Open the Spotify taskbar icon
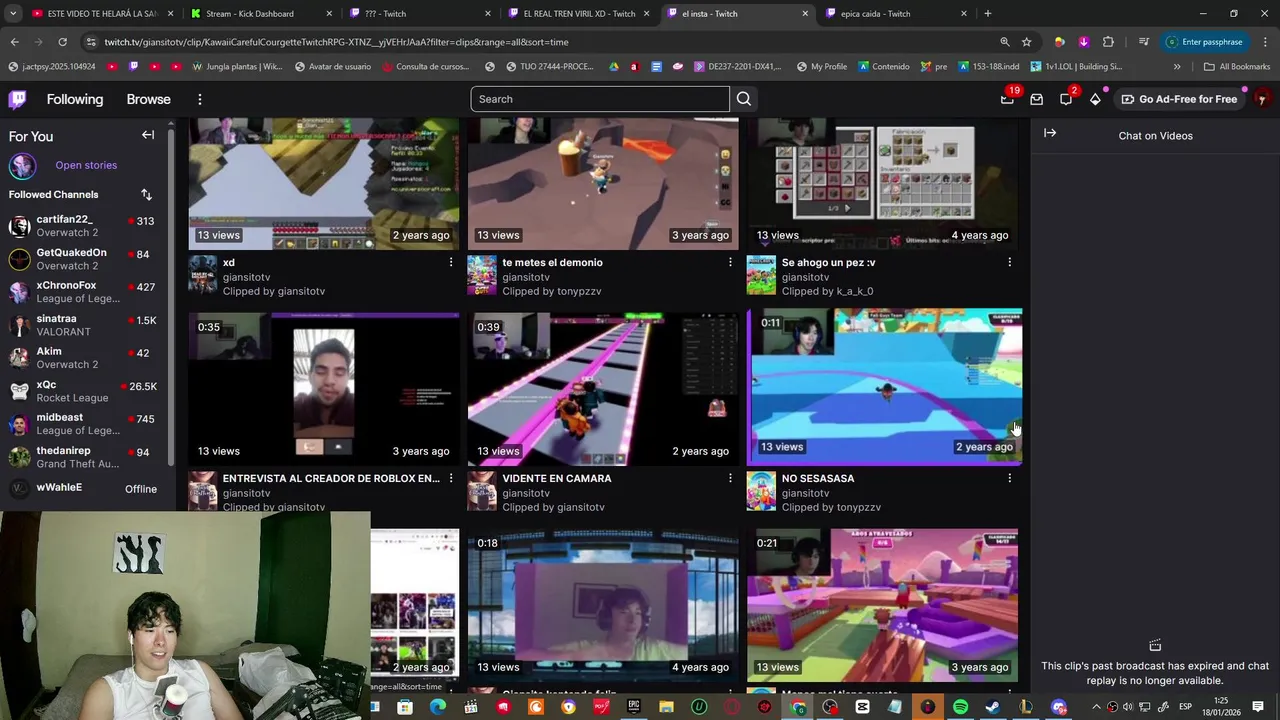This screenshot has width=1280, height=720. click(x=960, y=707)
